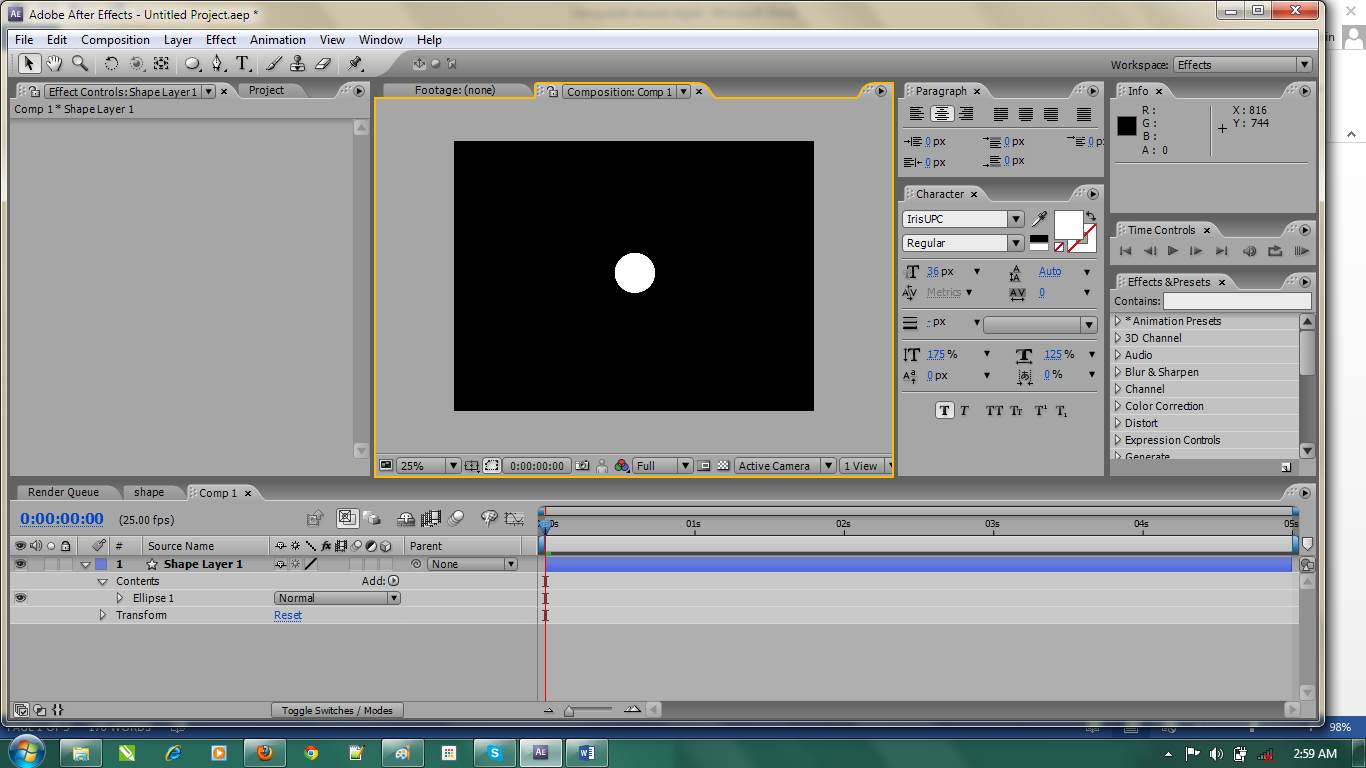Click Reset next to Transform
Viewport: 1366px width, 768px height.
(x=287, y=615)
